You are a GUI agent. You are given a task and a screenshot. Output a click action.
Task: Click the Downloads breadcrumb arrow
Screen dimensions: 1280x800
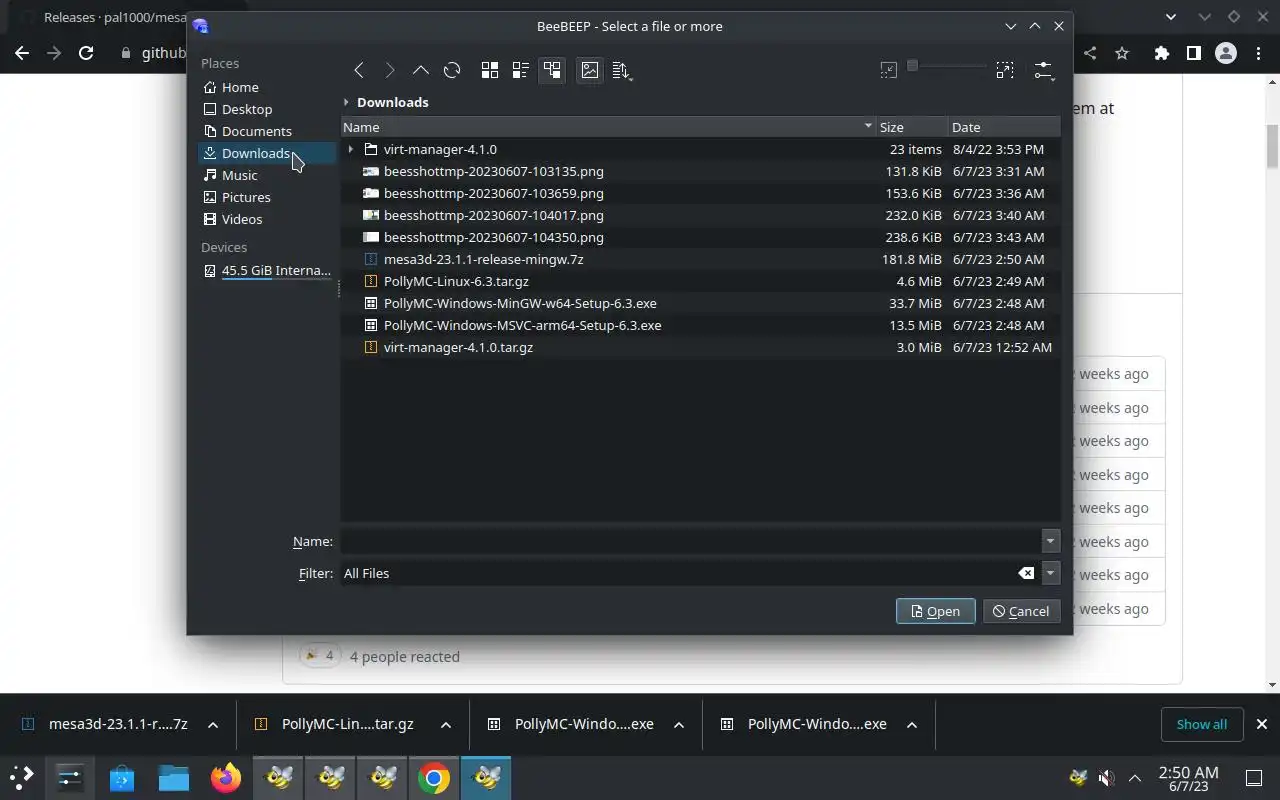(346, 102)
